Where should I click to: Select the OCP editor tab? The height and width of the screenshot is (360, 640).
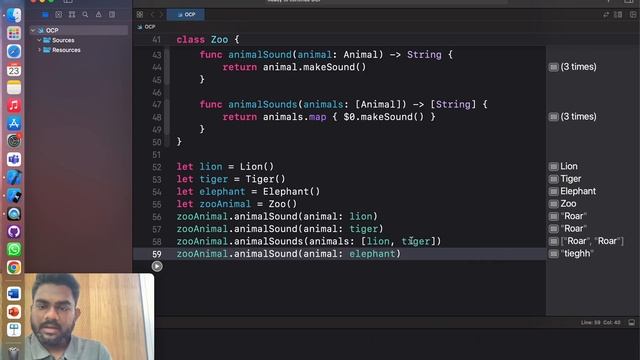[186, 14]
